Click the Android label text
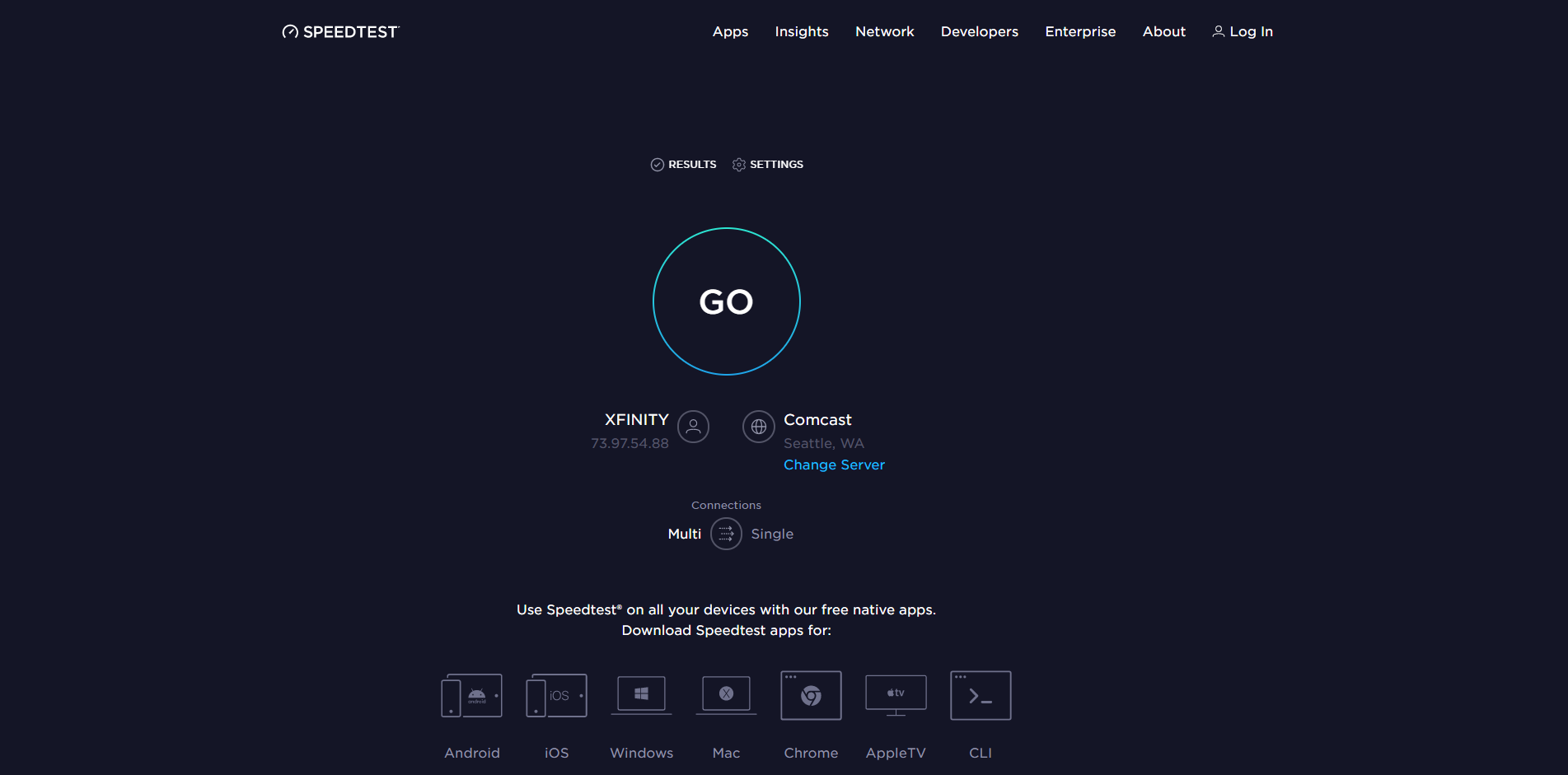This screenshot has height=775, width=1568. click(x=472, y=753)
